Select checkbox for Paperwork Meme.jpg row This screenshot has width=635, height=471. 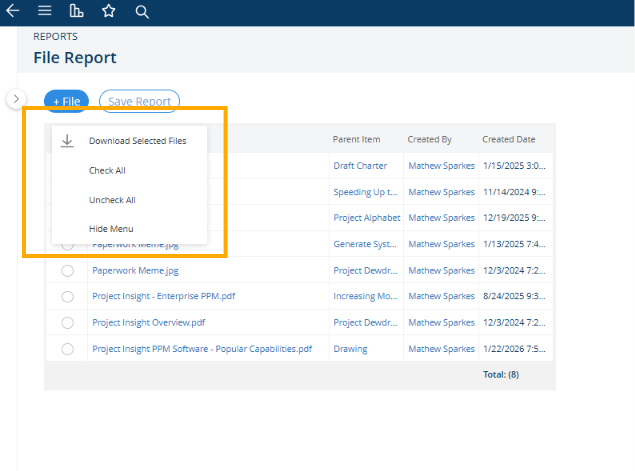point(68,271)
